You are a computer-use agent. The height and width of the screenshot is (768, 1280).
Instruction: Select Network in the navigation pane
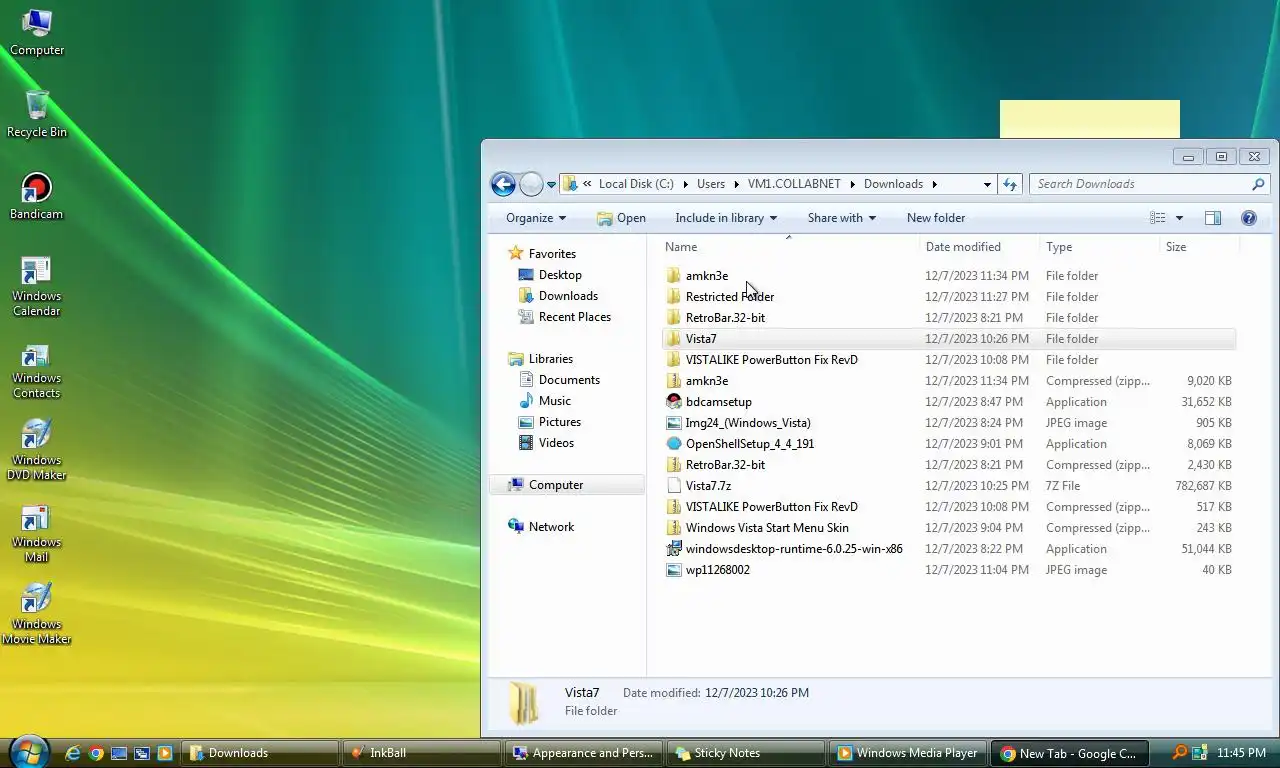(x=540, y=527)
